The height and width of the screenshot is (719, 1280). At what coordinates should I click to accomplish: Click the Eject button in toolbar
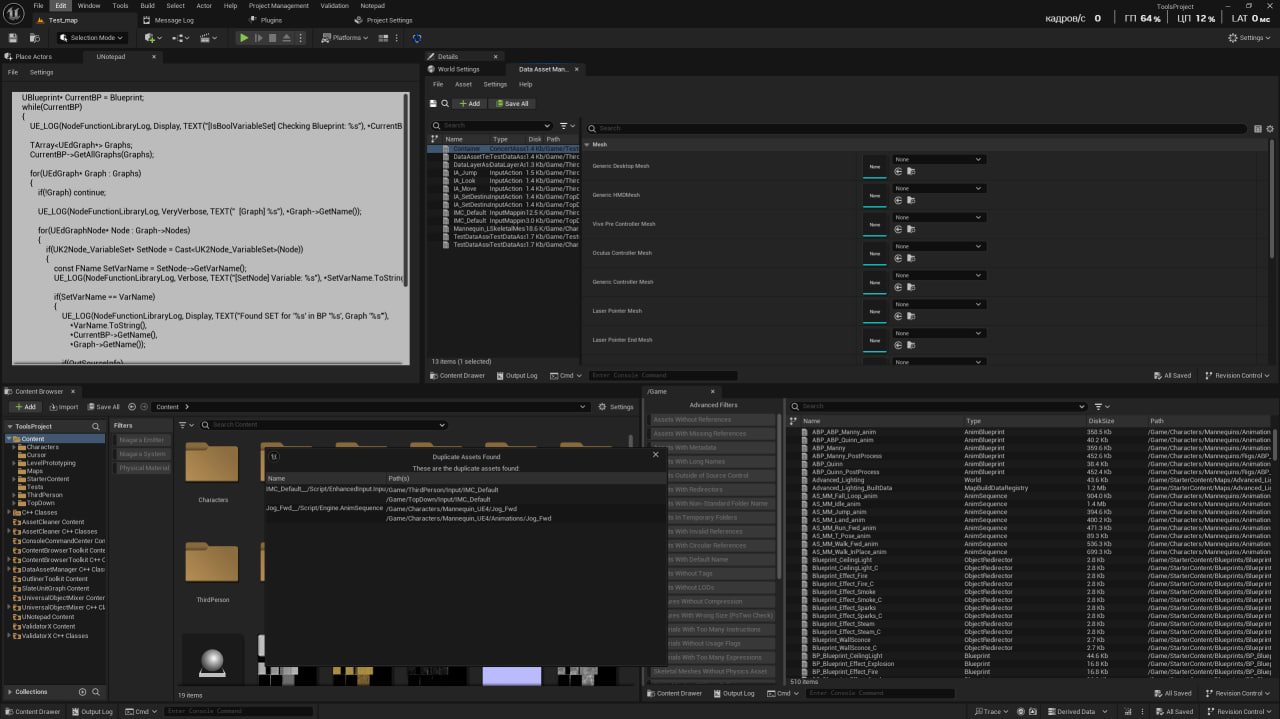click(286, 38)
